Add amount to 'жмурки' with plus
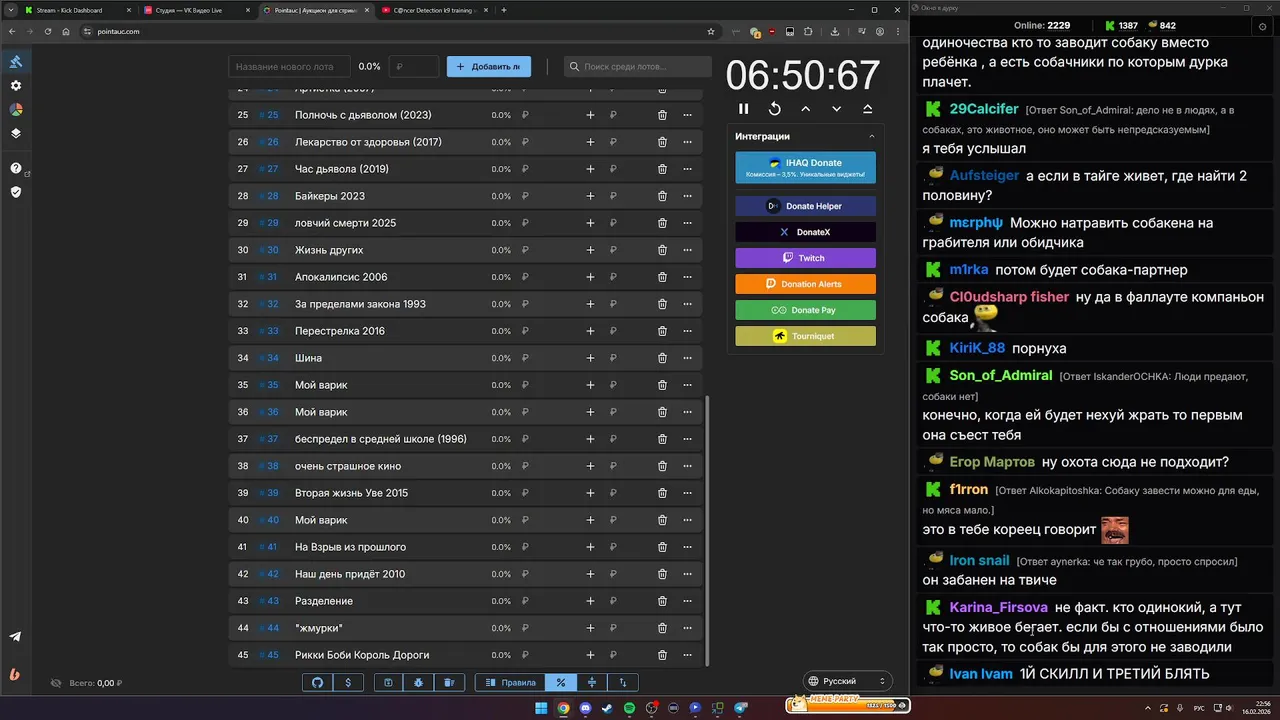Screen dimensions: 1280x720 point(590,628)
